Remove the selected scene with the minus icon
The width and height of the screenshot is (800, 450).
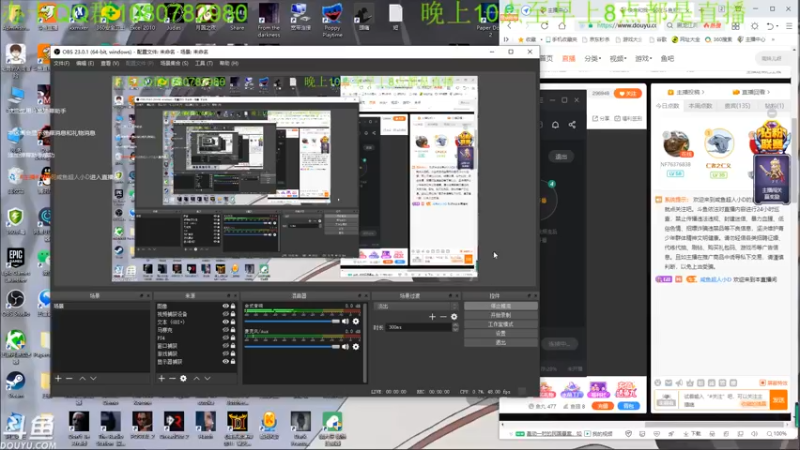69,379
